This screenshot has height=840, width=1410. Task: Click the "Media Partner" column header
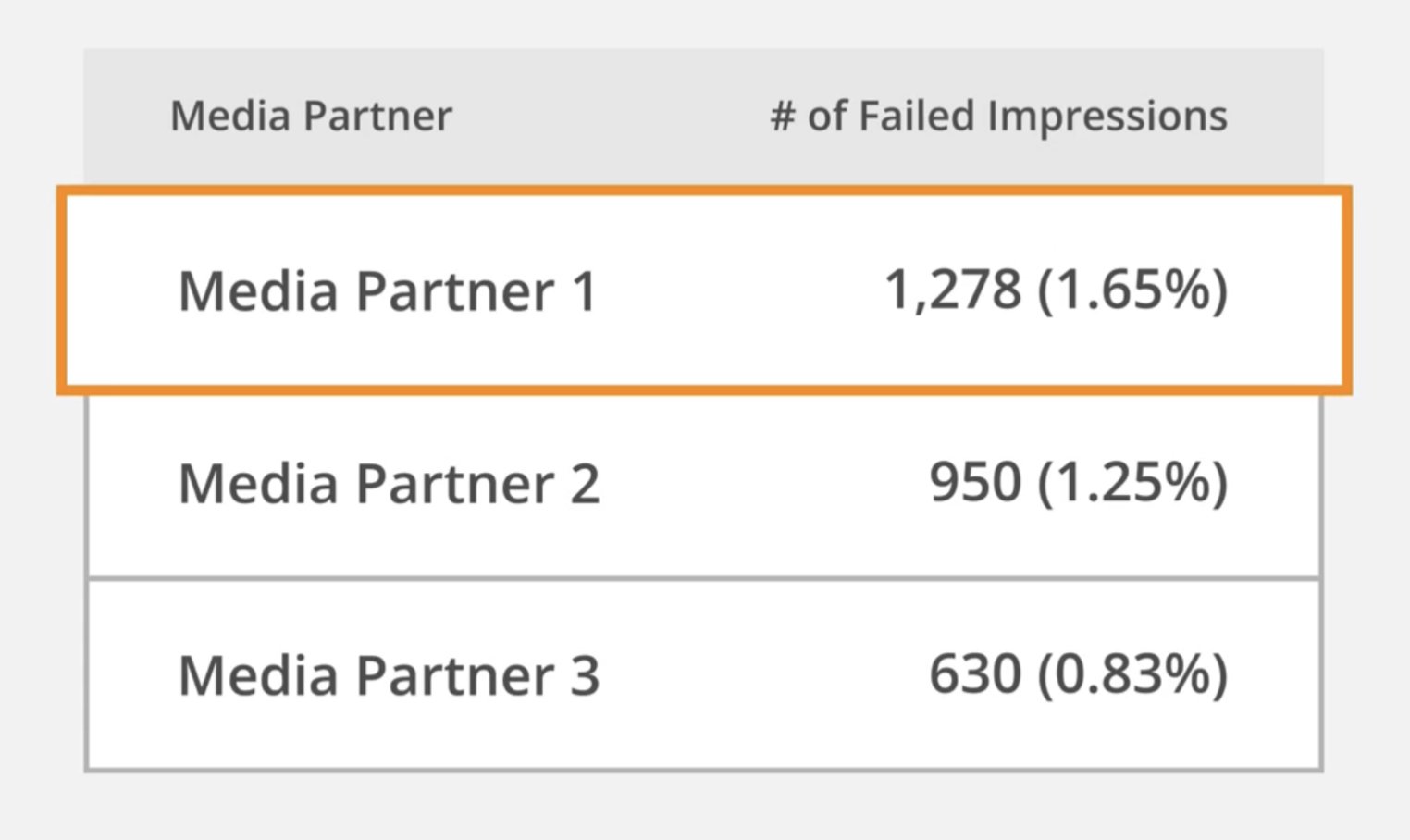point(311,117)
